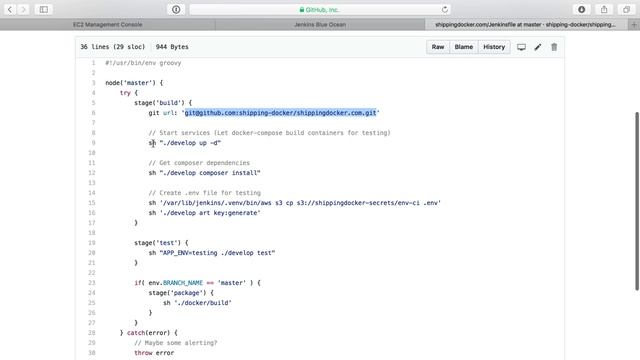Open the file History
Image resolution: width=640 pixels, height=360 pixels.
click(494, 47)
